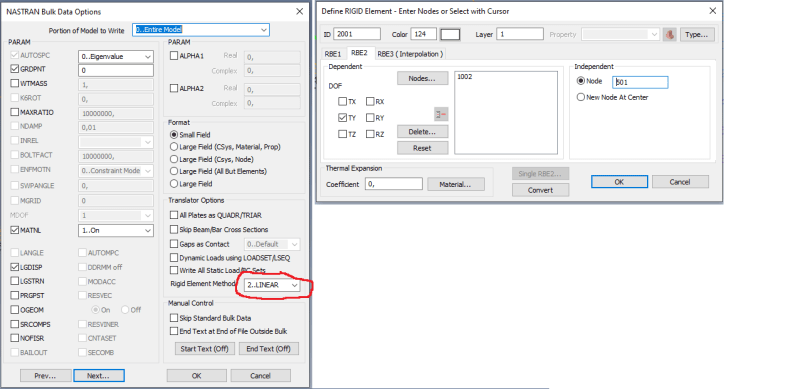Check the PRGPST option
The height and width of the screenshot is (389, 800).
(14, 295)
